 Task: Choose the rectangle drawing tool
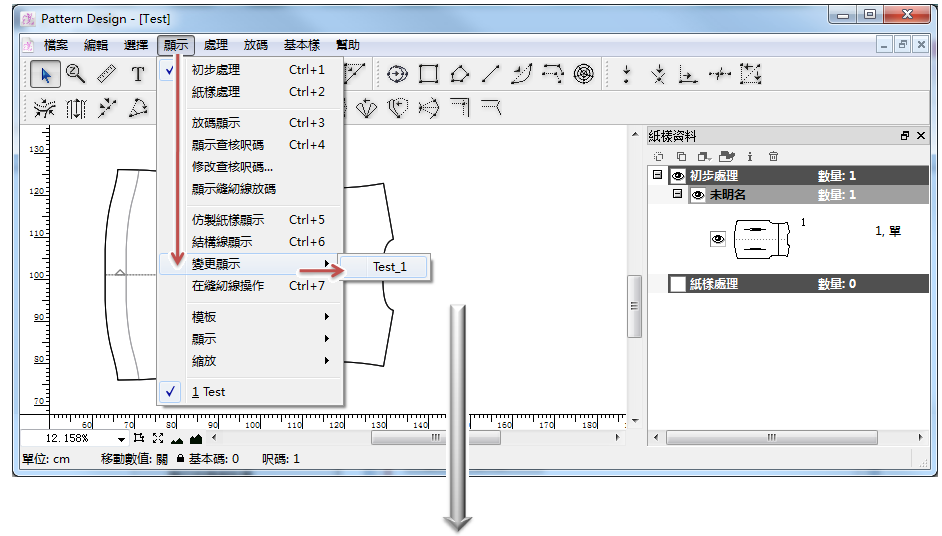point(429,73)
